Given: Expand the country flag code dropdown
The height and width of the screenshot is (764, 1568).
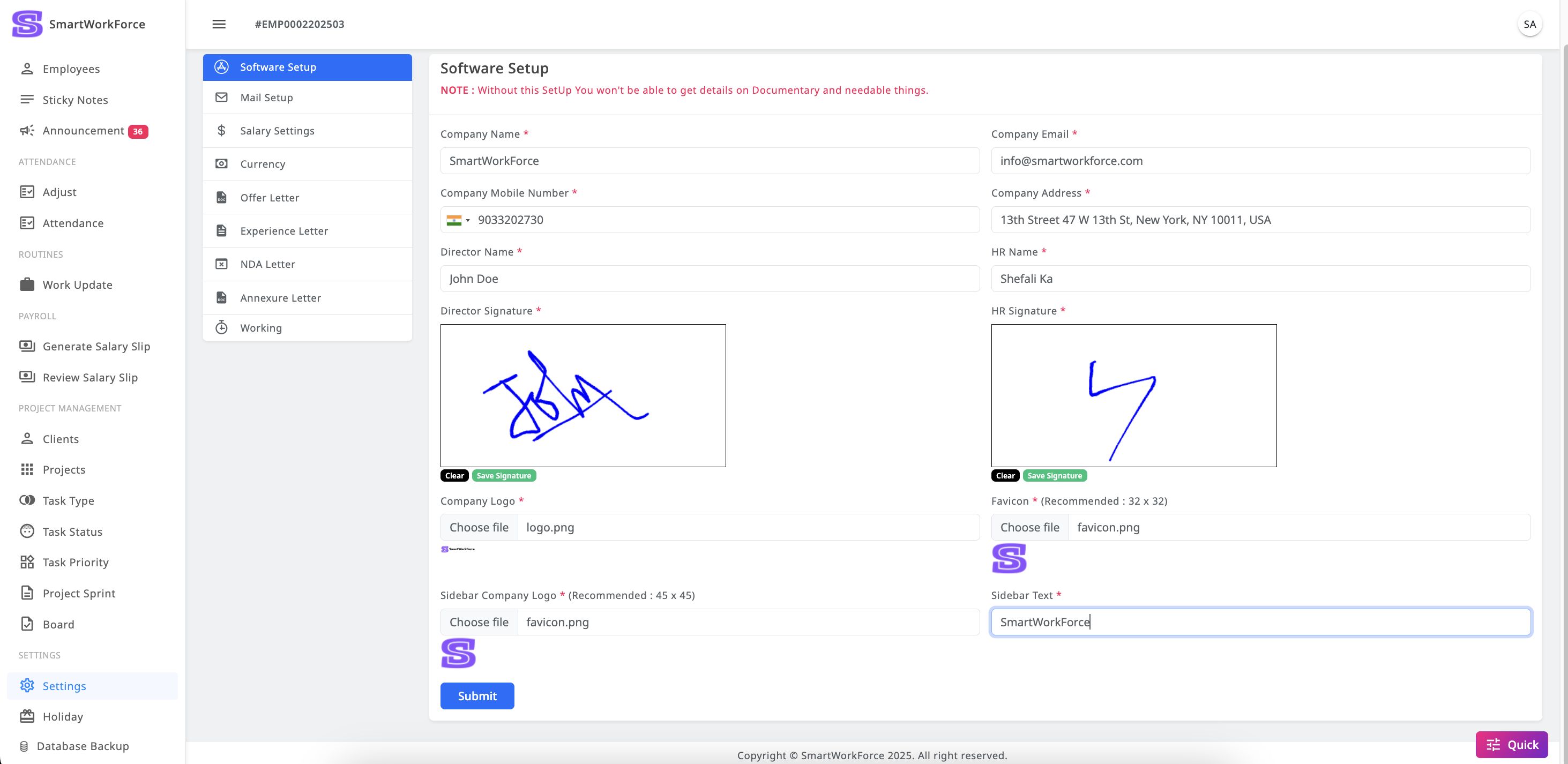Looking at the screenshot, I should 458,220.
